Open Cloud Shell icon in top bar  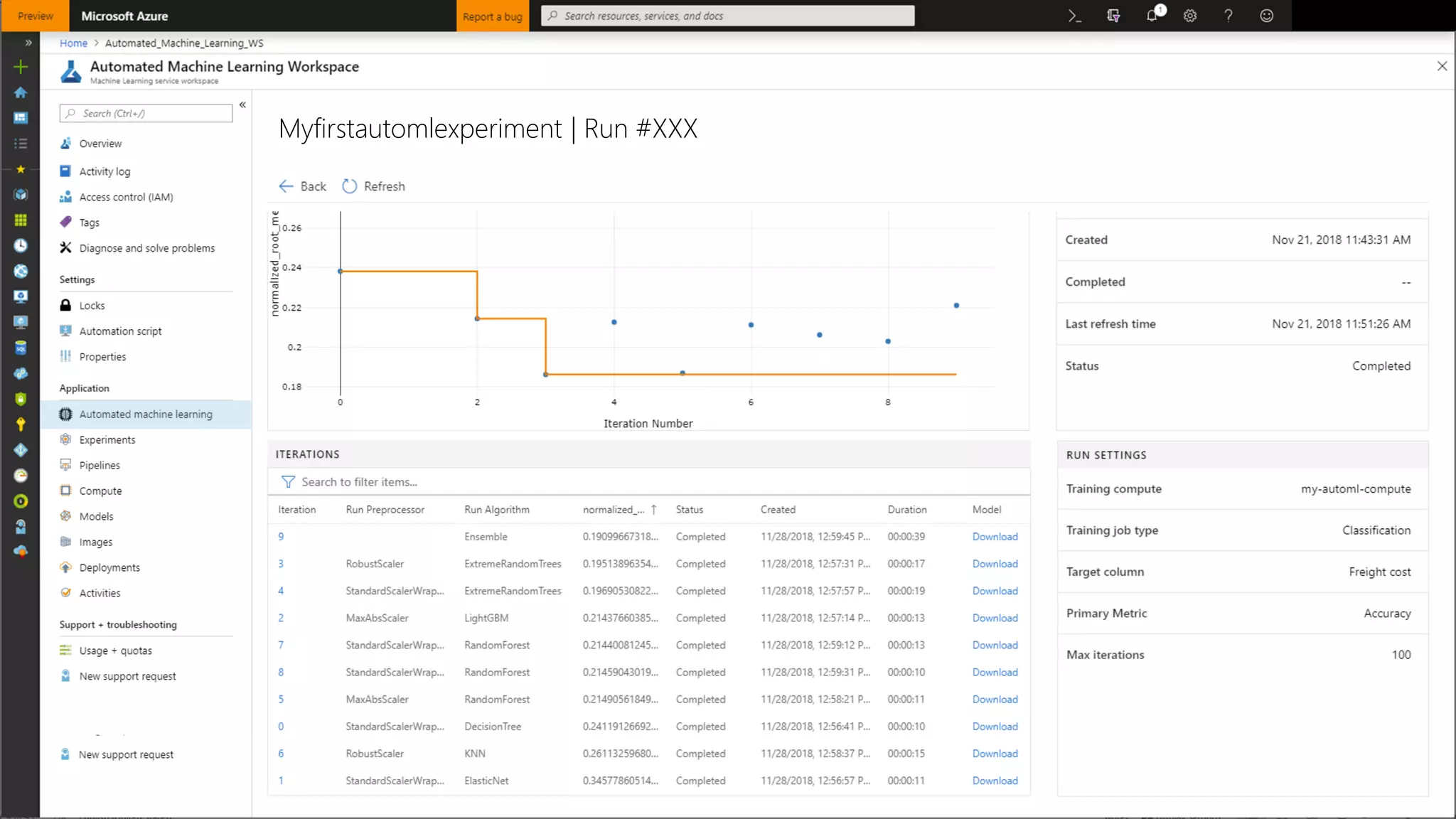click(1075, 16)
